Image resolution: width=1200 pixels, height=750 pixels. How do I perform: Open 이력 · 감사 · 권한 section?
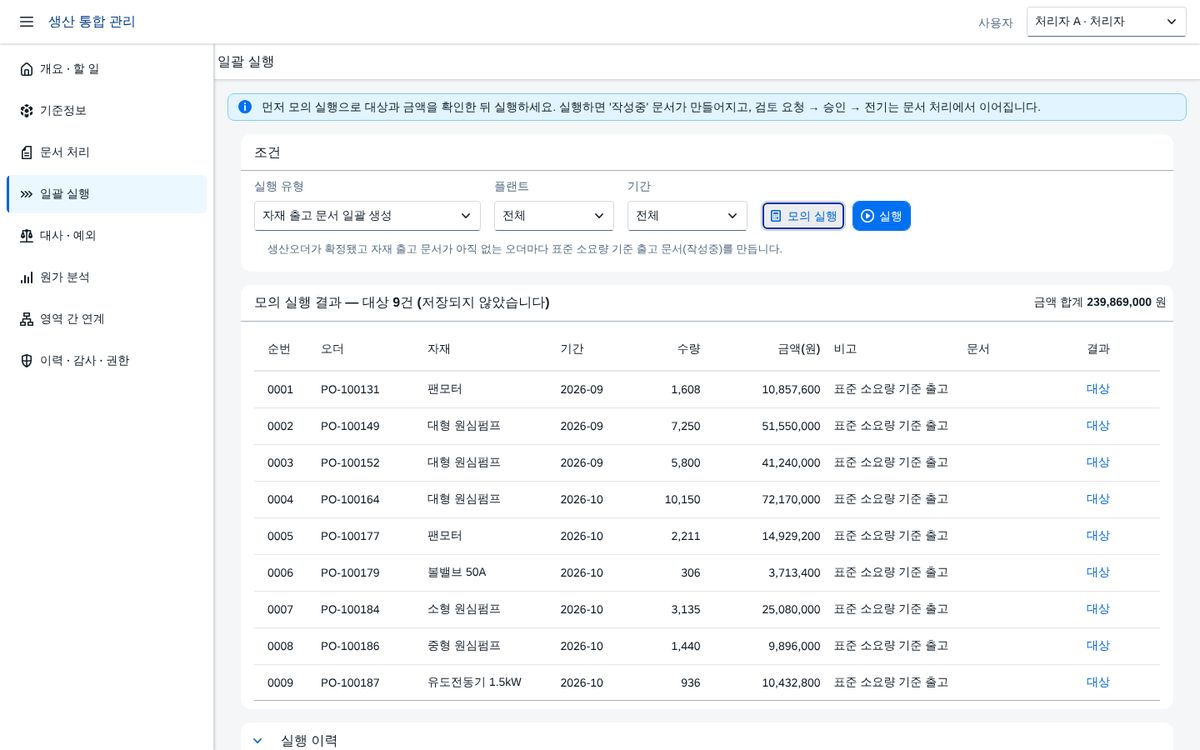click(107, 361)
